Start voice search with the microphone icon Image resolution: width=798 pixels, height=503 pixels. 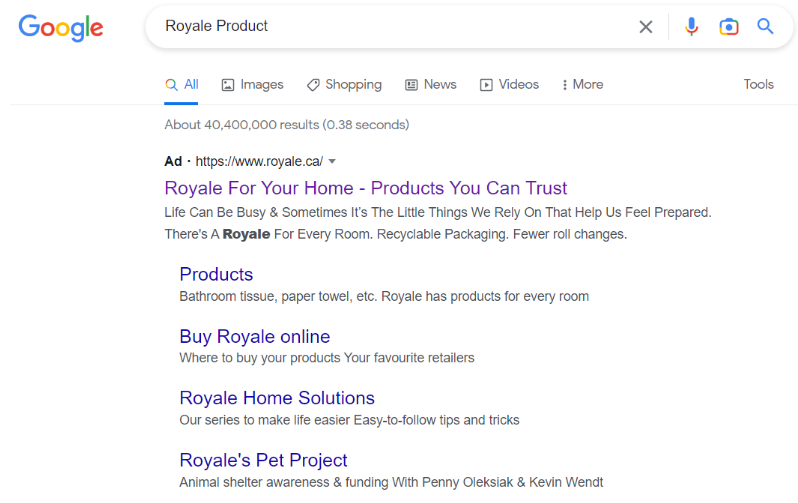[691, 26]
